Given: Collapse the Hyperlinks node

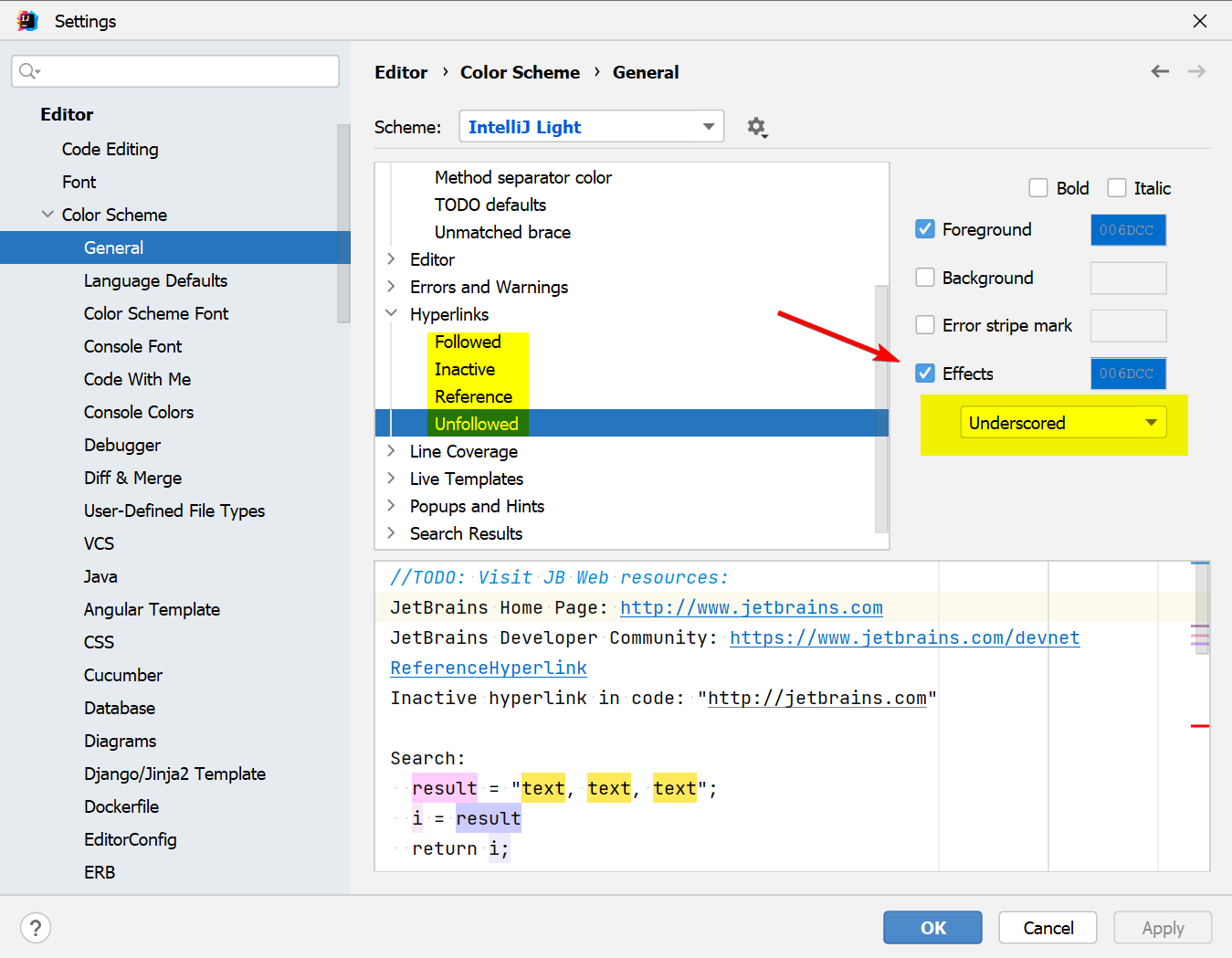Looking at the screenshot, I should pyautogui.click(x=392, y=314).
